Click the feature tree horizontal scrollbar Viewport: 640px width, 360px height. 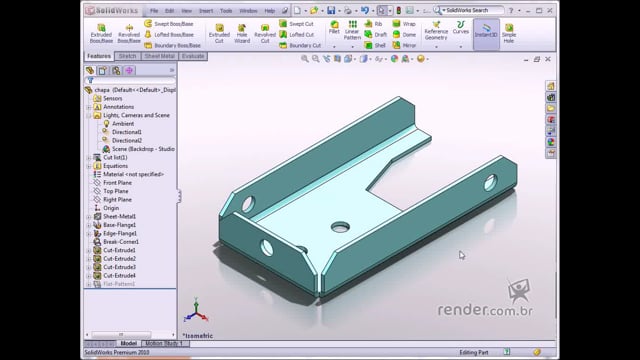(121, 335)
